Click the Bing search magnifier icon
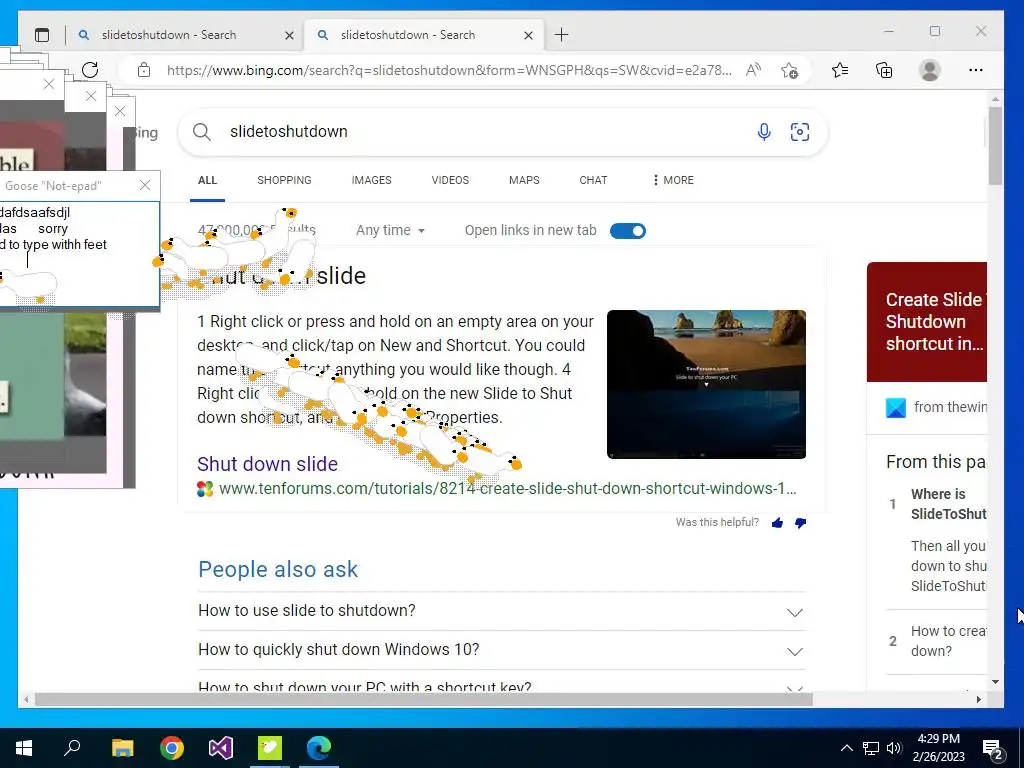 click(202, 132)
